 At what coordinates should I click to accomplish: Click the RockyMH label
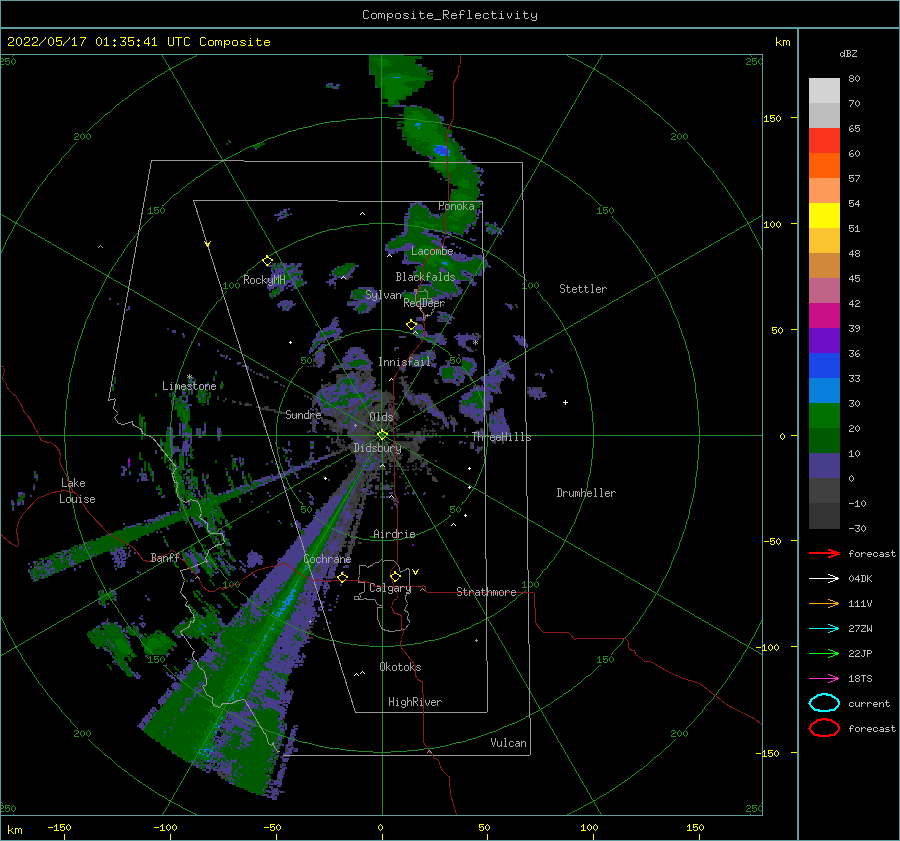[x=264, y=280]
